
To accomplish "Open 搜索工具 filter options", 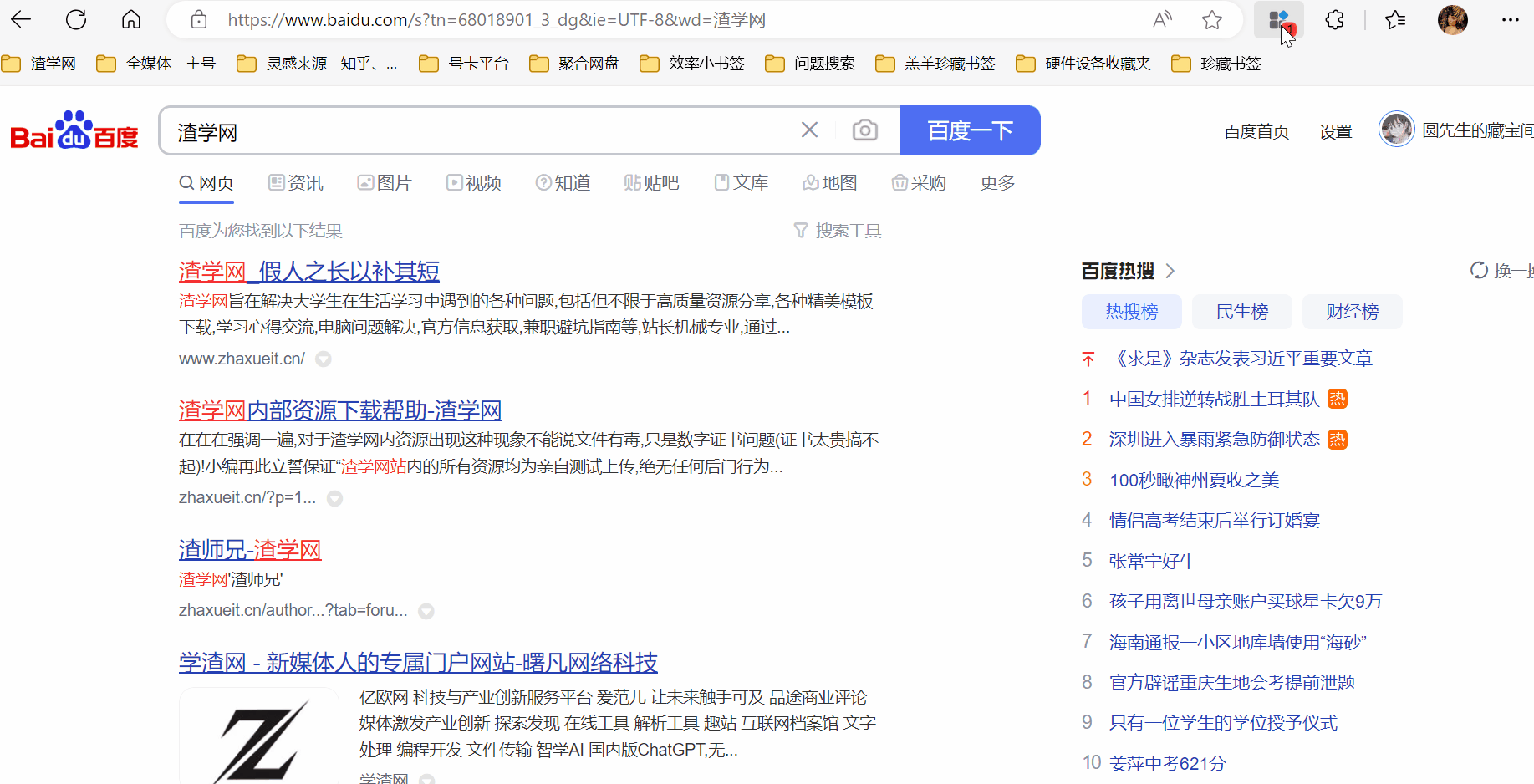I will tap(838, 231).
